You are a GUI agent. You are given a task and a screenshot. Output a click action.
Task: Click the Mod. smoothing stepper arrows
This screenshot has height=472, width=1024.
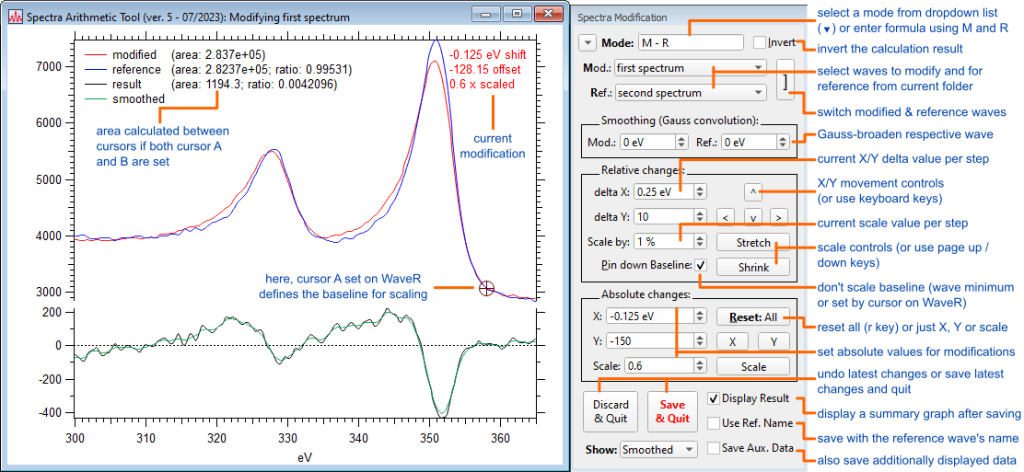pyautogui.click(x=682, y=141)
